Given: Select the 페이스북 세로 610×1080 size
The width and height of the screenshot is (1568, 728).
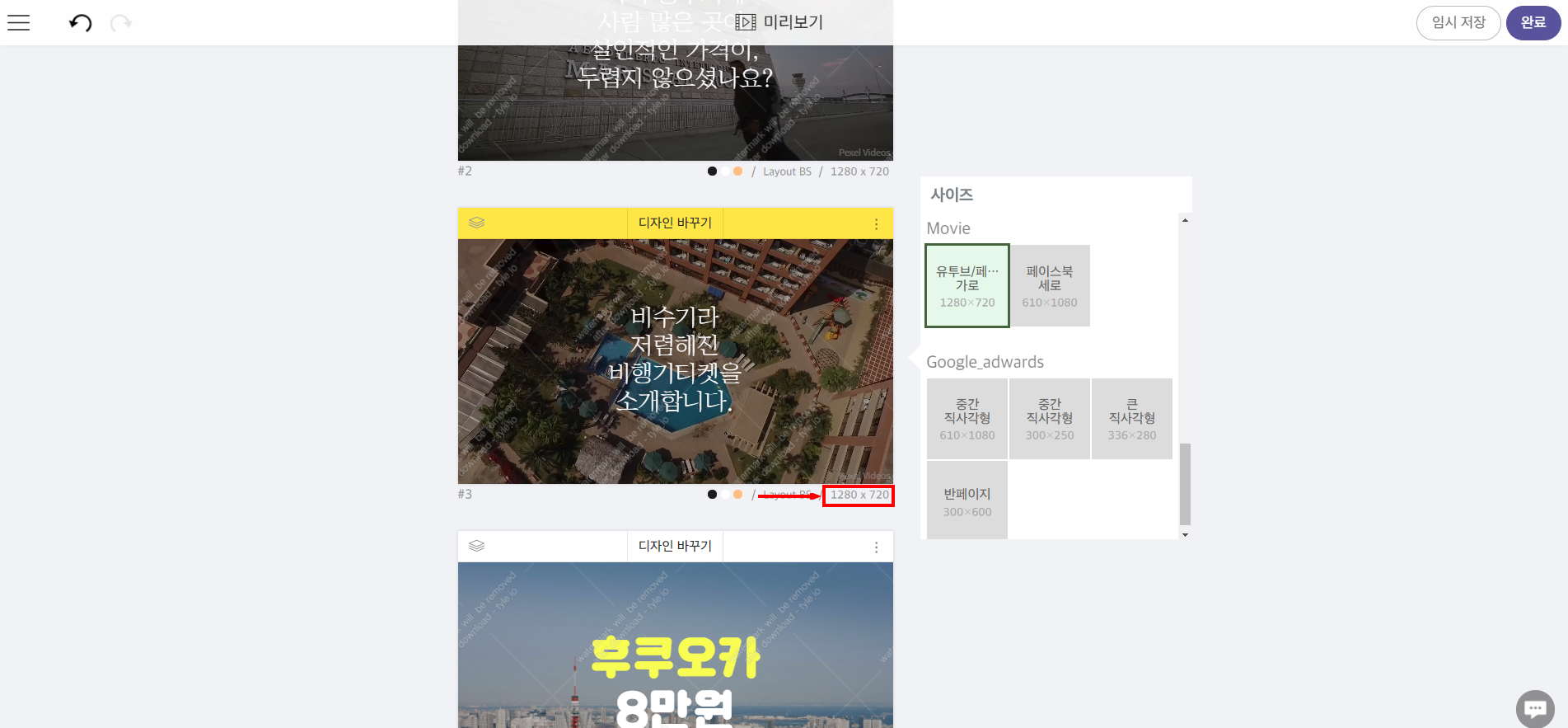Looking at the screenshot, I should pos(1050,286).
